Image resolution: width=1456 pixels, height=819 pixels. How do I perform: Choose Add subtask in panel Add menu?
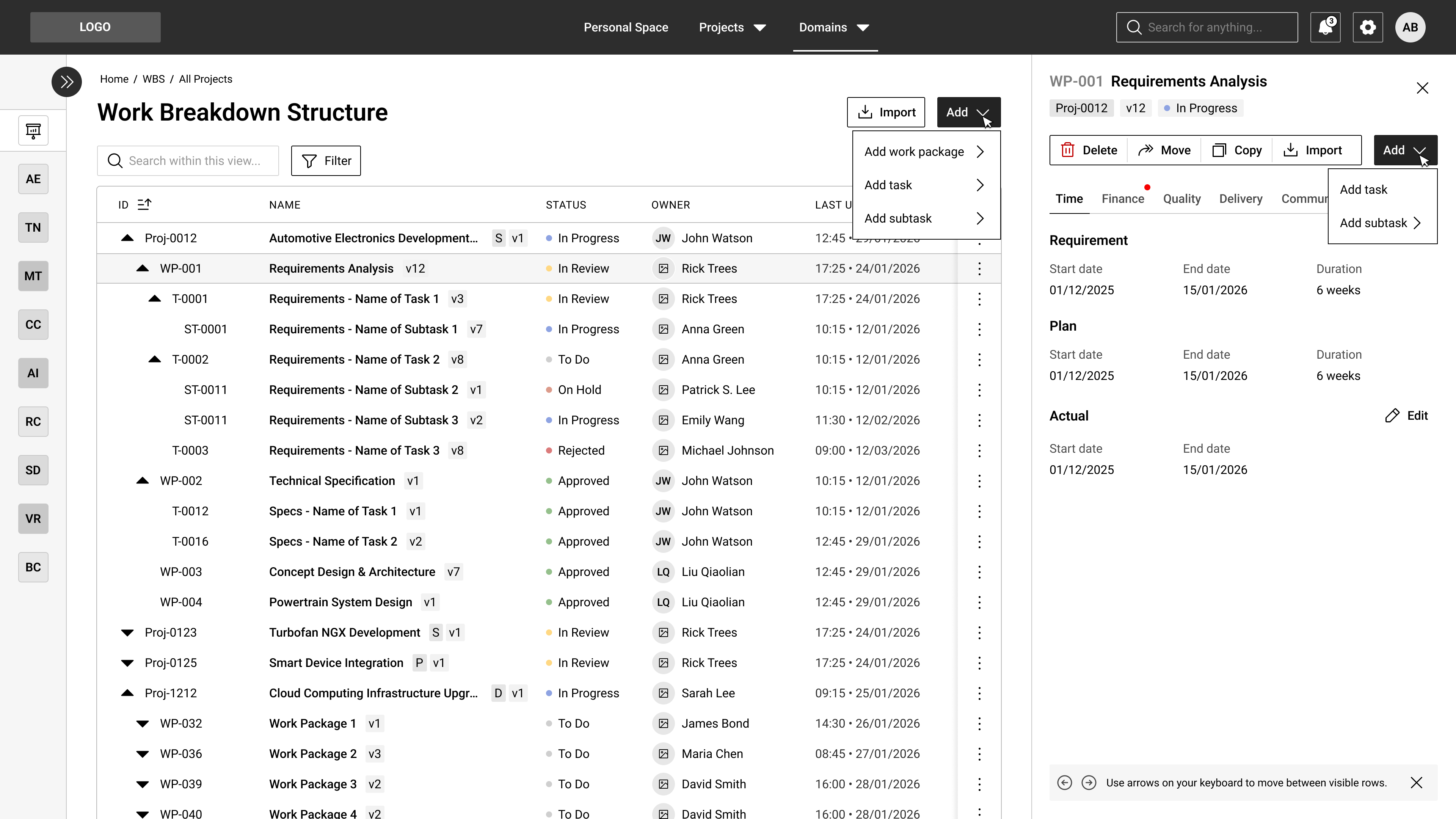tap(1382, 223)
